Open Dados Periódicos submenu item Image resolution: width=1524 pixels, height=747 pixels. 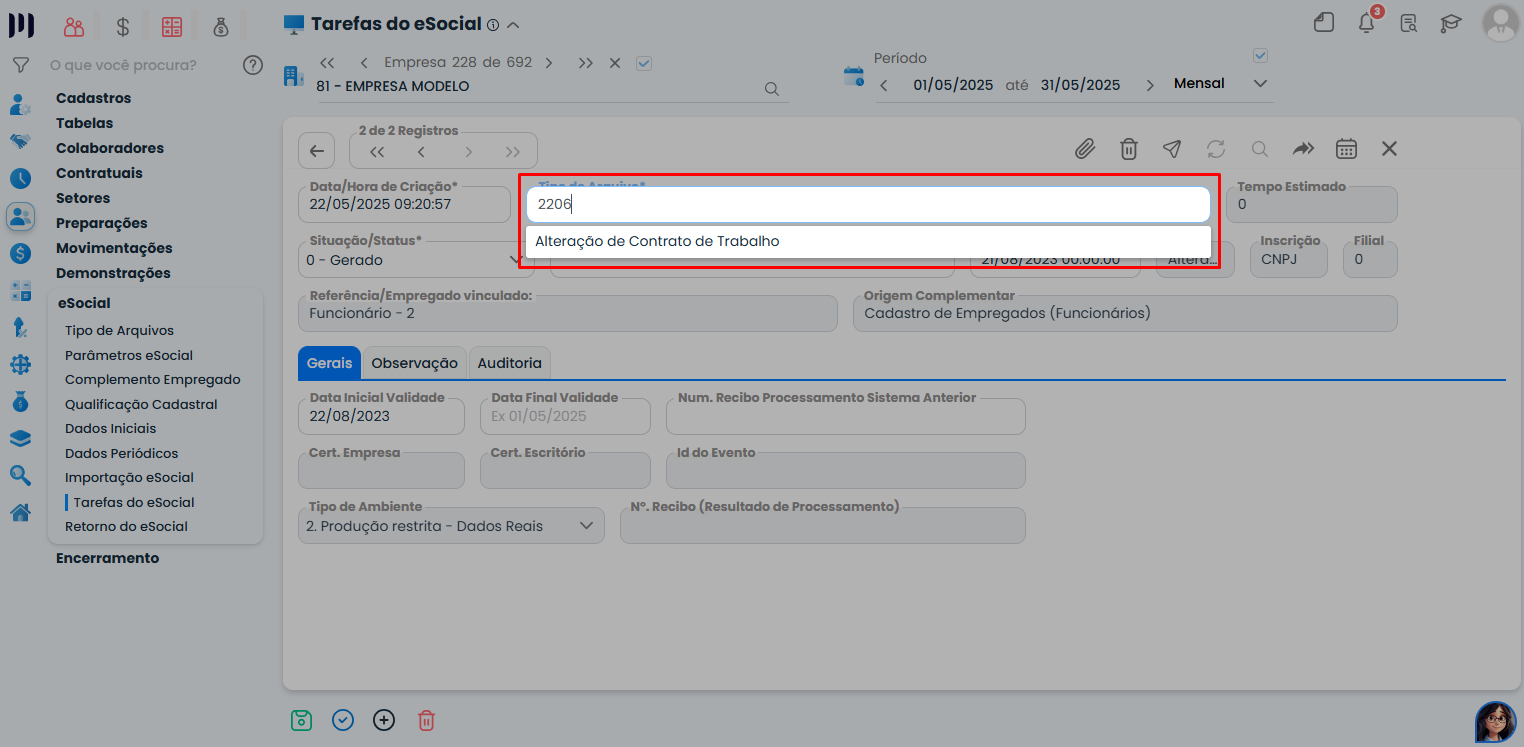[121, 453]
